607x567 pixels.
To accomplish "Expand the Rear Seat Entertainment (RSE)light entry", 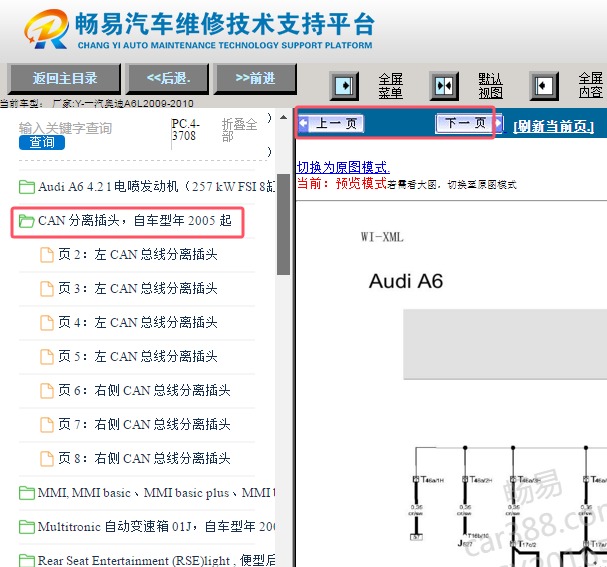I will [156, 560].
